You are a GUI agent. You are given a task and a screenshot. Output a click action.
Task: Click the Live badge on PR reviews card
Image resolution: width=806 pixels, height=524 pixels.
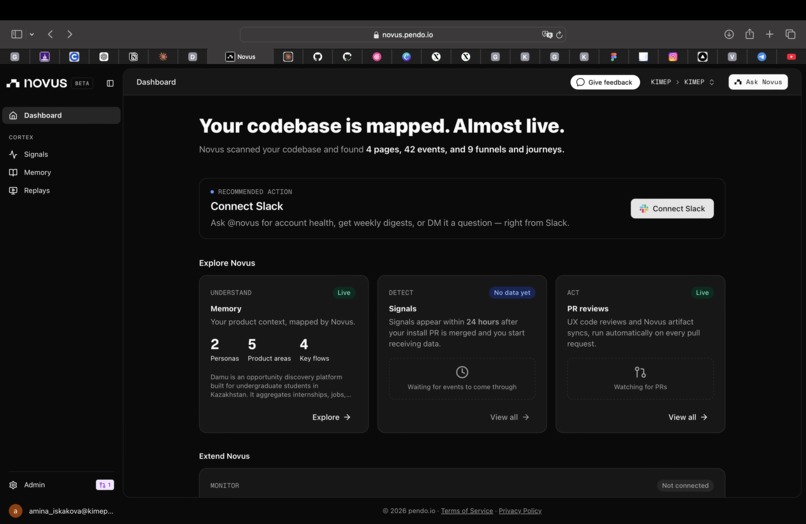[x=702, y=293]
